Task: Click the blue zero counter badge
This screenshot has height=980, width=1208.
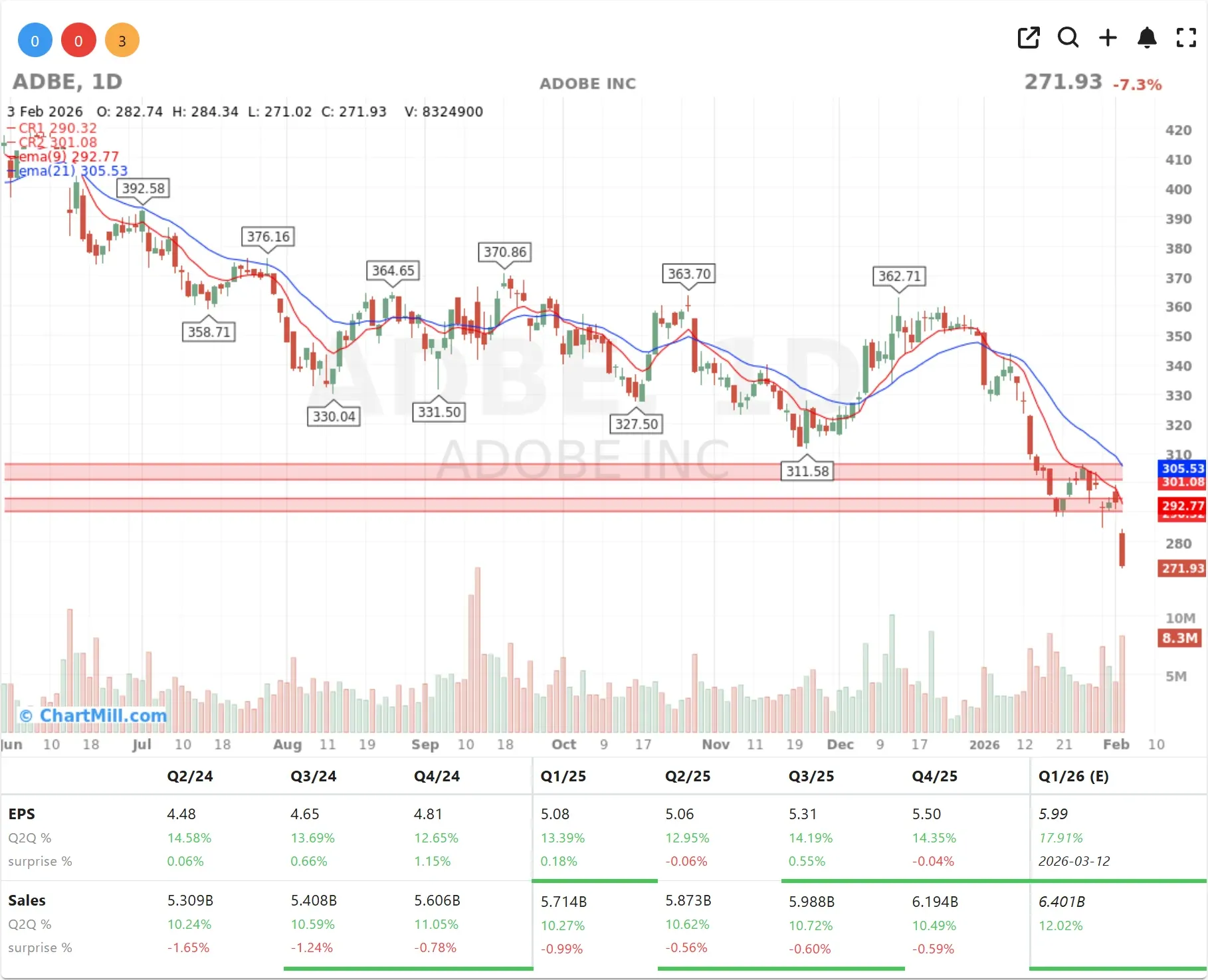Action: (35, 40)
